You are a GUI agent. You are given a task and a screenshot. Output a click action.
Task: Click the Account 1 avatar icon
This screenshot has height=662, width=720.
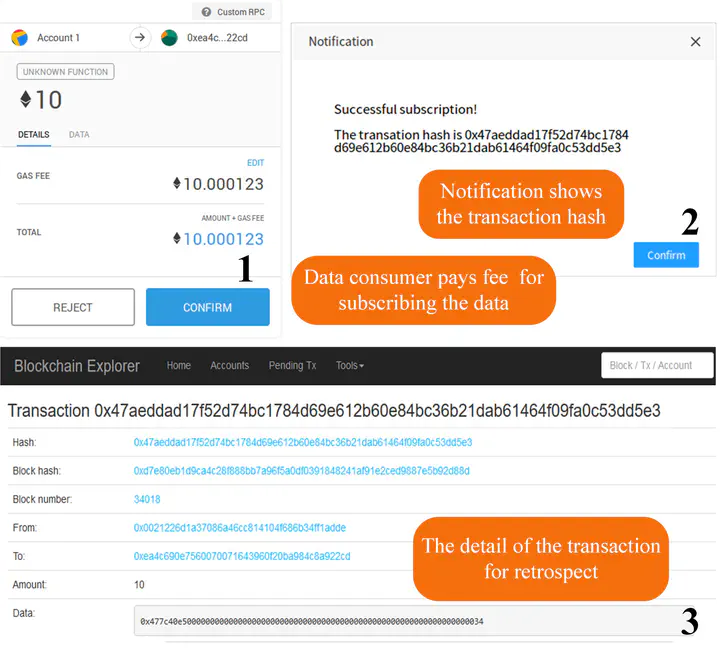(19, 38)
